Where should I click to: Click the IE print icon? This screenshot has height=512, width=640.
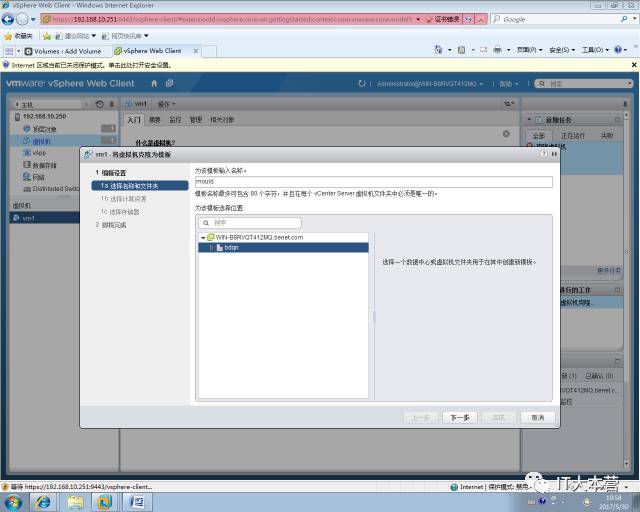(498, 50)
